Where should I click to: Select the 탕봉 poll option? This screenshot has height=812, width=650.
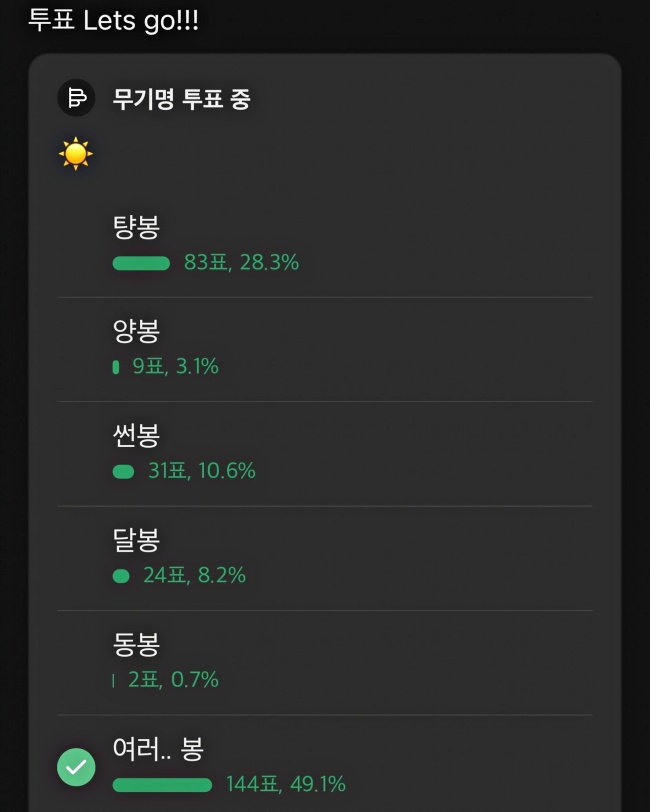click(136, 228)
